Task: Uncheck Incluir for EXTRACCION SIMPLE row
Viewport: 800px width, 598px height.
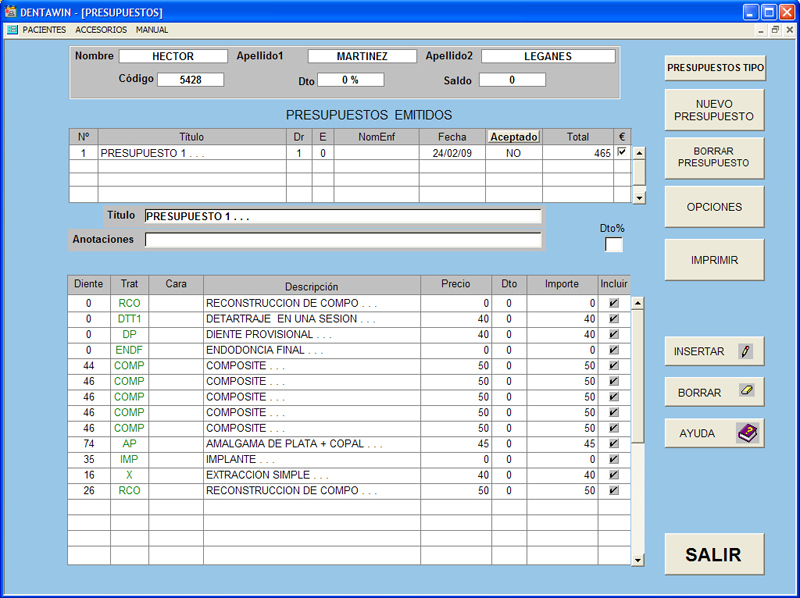Action: [x=614, y=475]
